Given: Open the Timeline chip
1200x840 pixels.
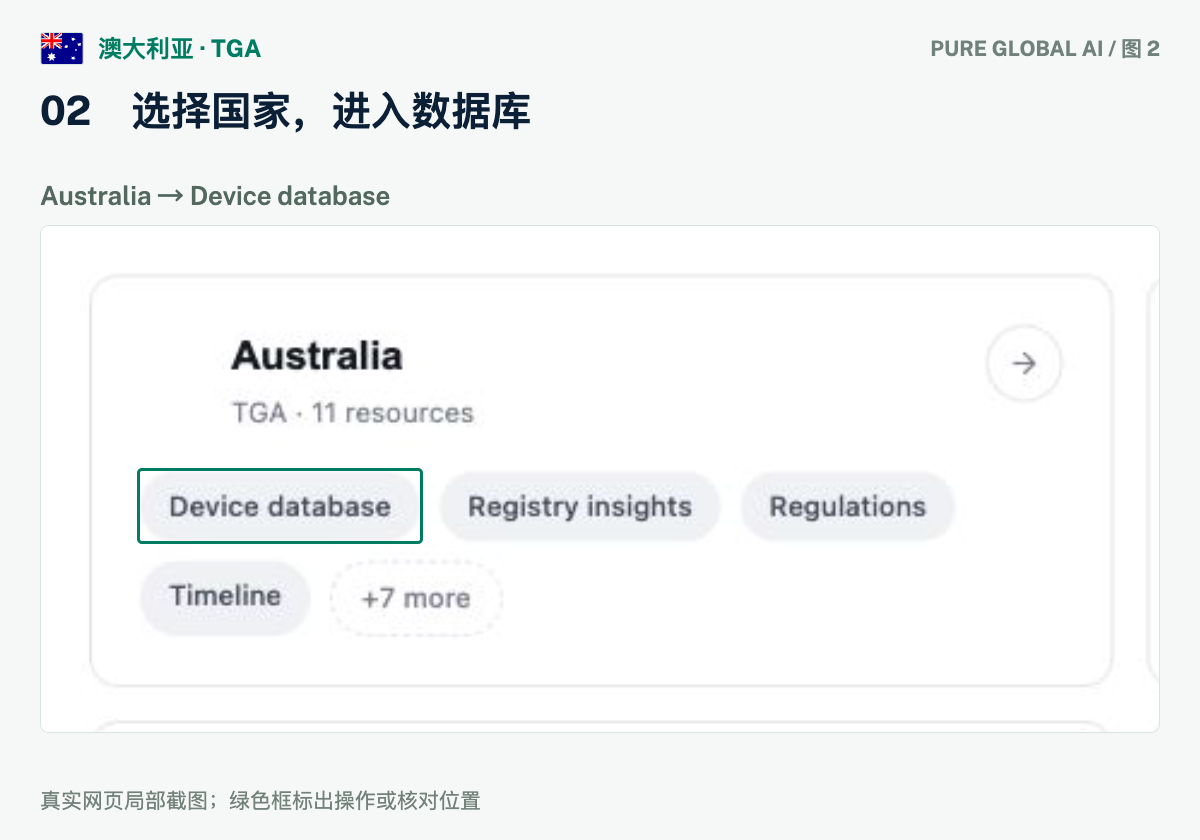Looking at the screenshot, I should (x=225, y=597).
